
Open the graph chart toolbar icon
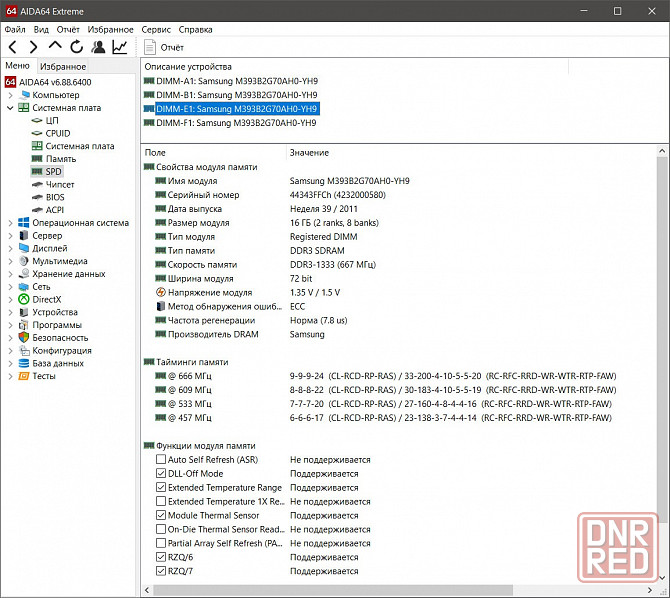(x=120, y=47)
